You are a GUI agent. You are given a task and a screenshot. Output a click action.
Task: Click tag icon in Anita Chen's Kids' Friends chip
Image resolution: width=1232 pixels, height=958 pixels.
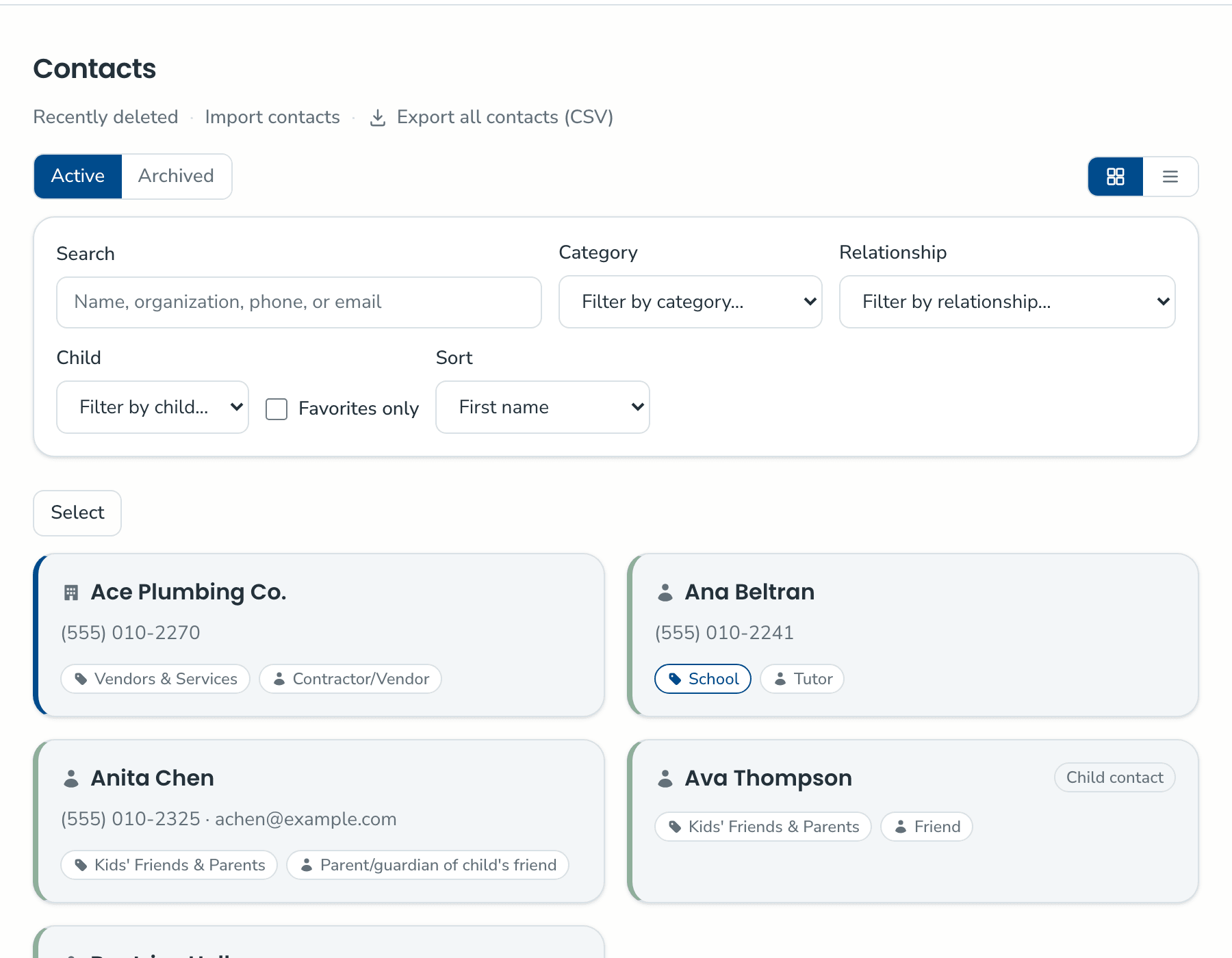point(81,865)
